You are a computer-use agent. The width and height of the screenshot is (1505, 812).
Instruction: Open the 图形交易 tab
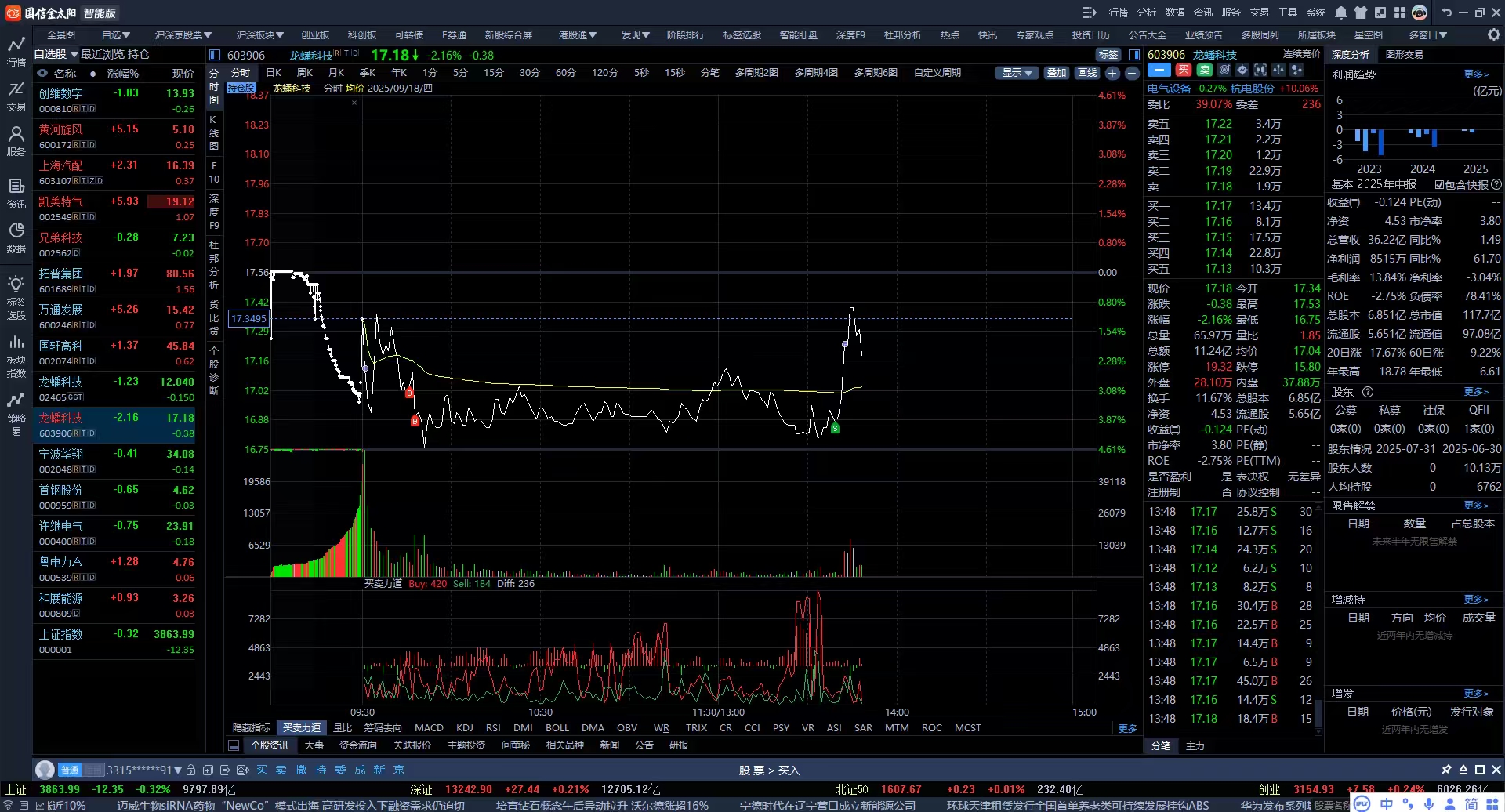[x=1405, y=55]
